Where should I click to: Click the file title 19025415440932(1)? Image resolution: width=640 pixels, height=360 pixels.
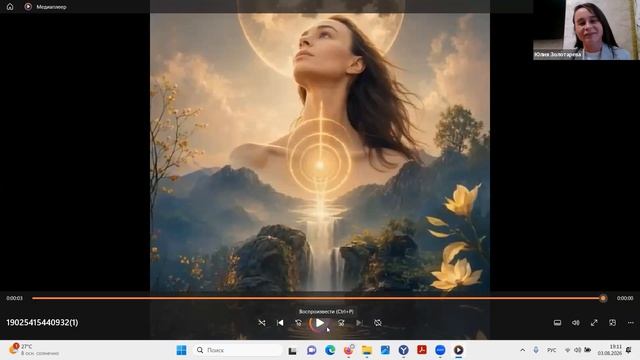[42, 322]
